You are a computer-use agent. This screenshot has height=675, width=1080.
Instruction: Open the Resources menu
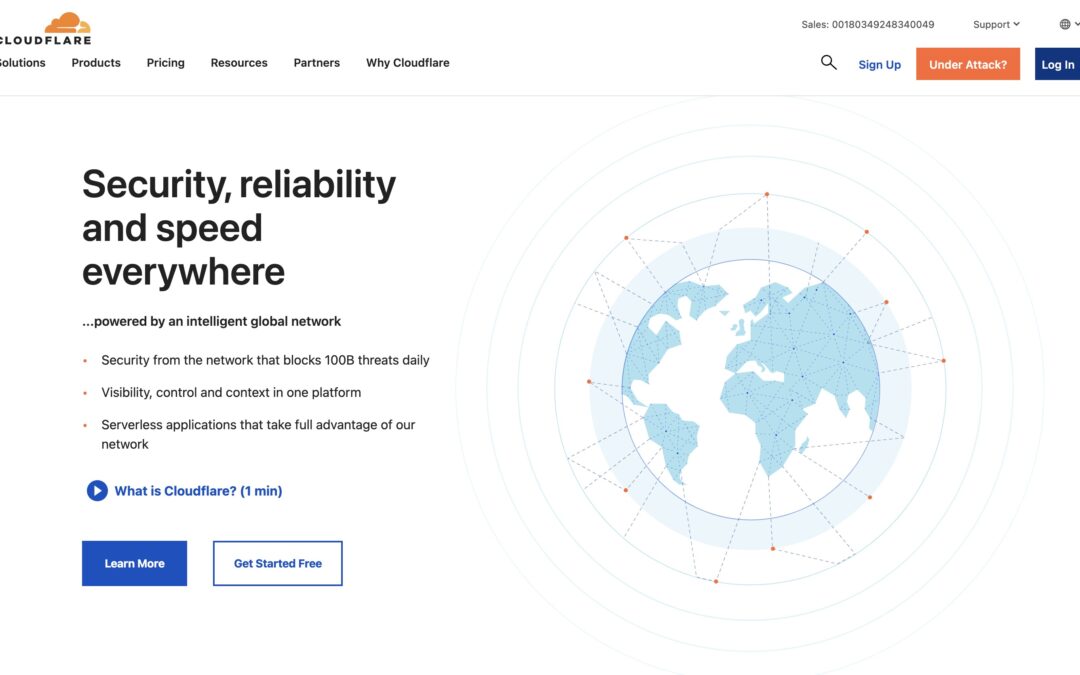pos(239,63)
